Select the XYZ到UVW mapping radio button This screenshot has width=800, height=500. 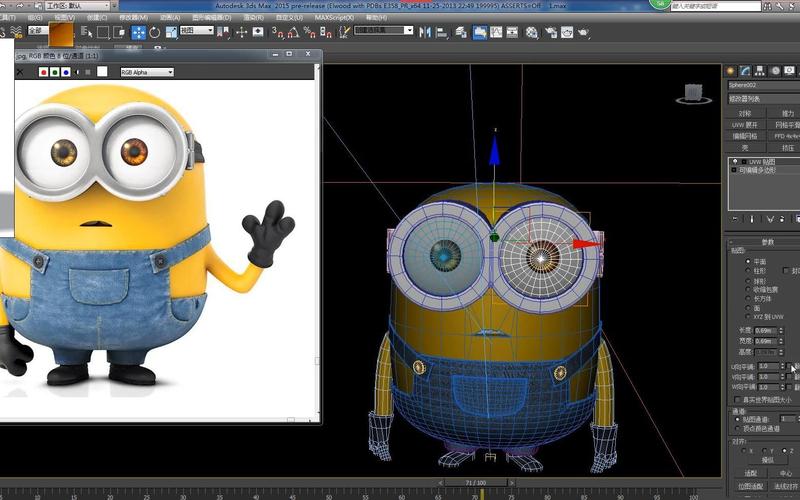pyautogui.click(x=748, y=317)
